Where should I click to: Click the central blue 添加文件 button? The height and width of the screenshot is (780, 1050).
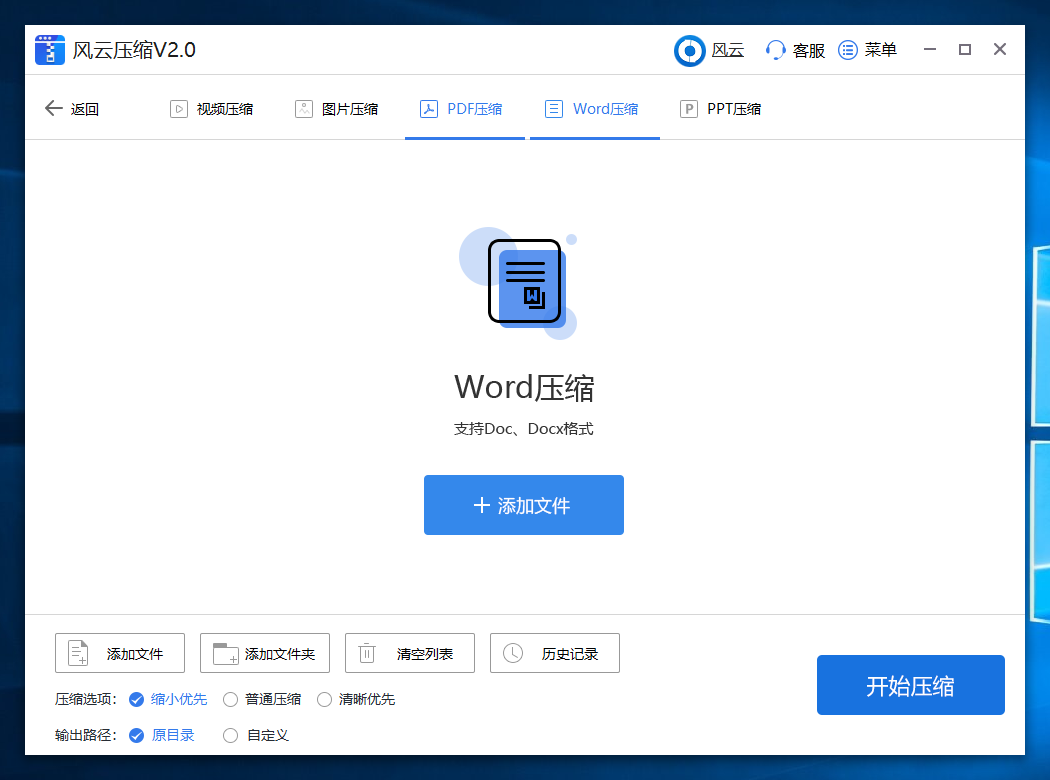pos(524,505)
